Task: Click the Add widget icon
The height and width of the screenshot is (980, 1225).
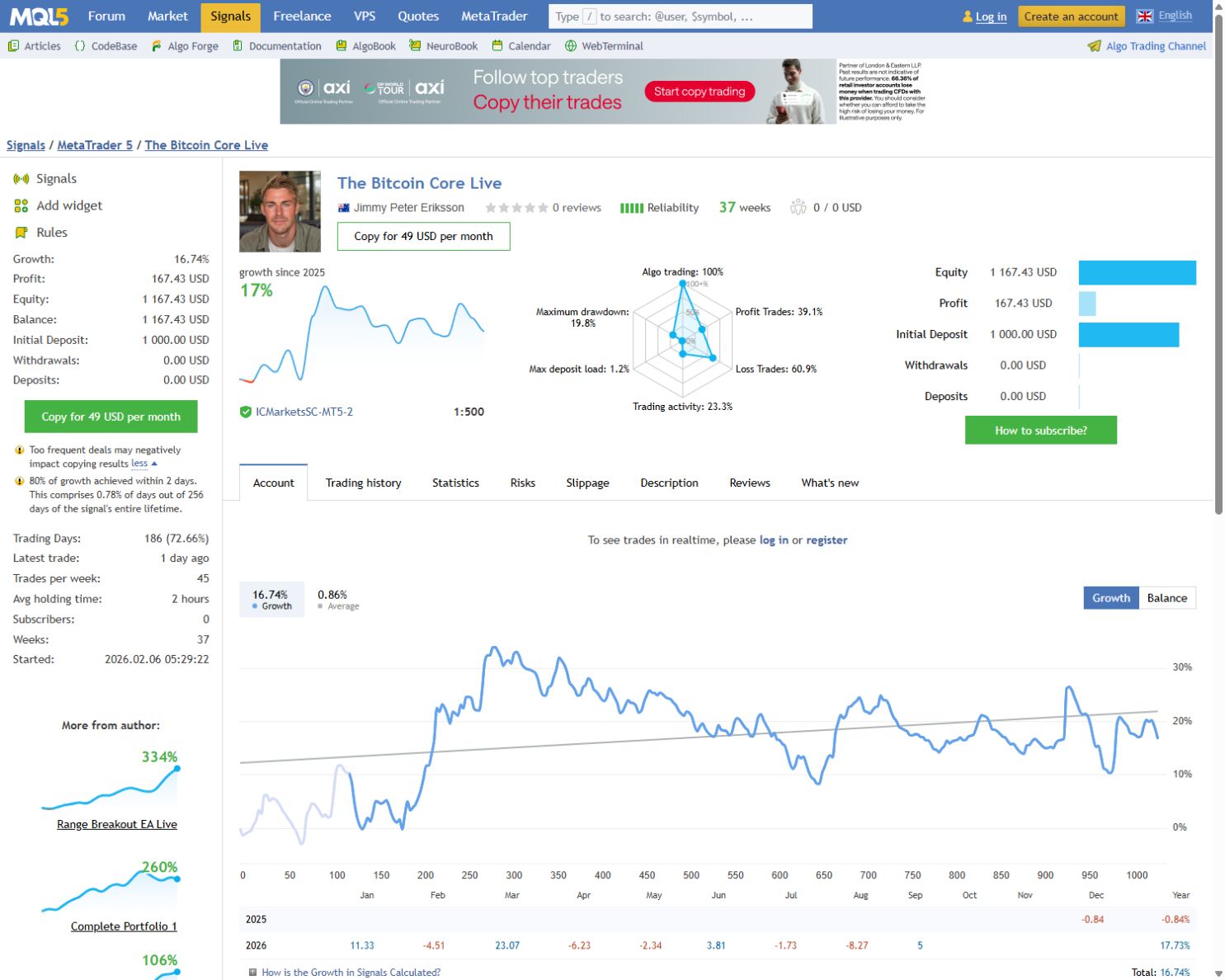Action: [x=21, y=206]
